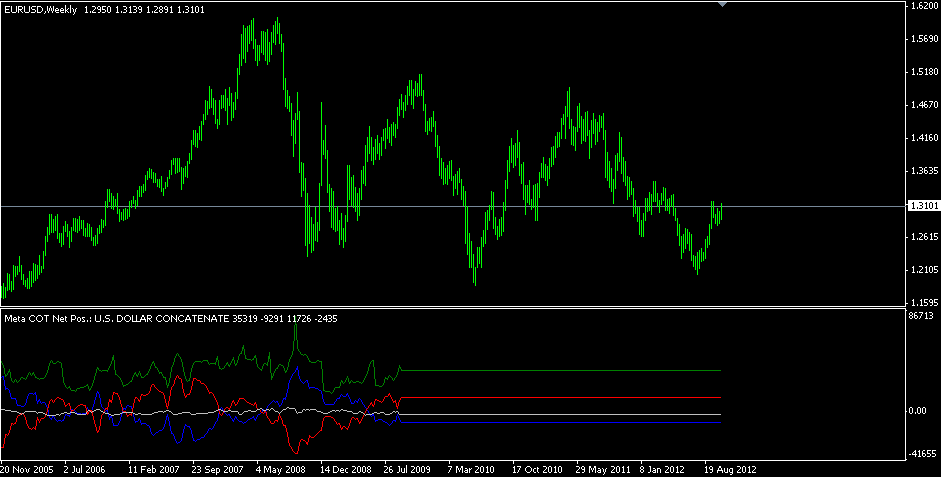Click the 26 Jul 2009 date label
The height and width of the screenshot is (477, 941).
coord(408,468)
